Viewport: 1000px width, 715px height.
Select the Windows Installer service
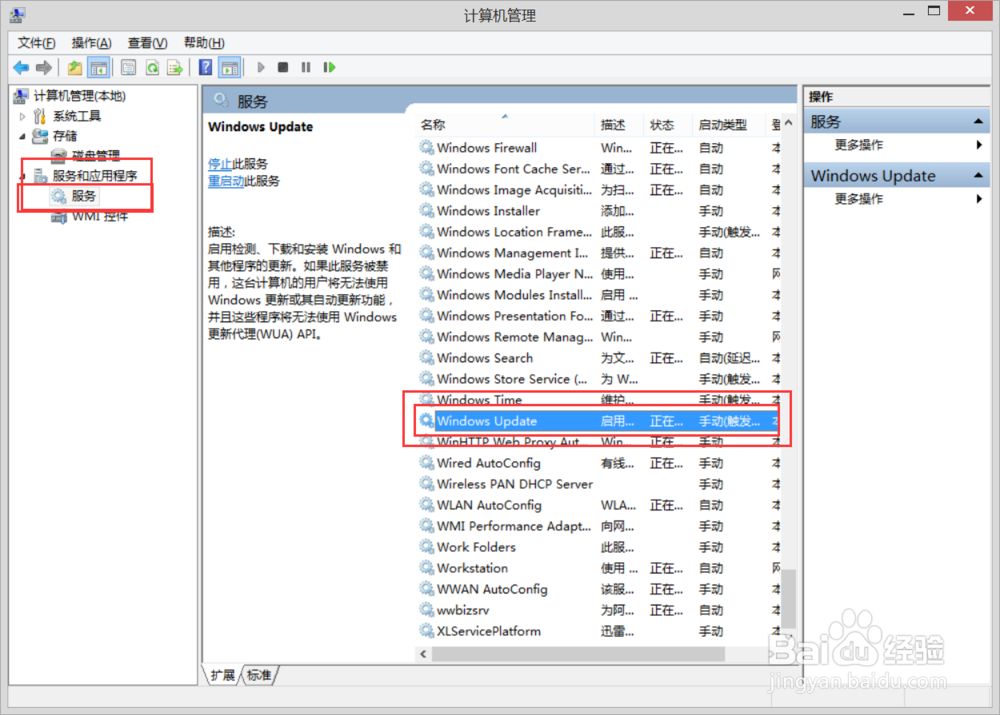pyautogui.click(x=598, y=211)
